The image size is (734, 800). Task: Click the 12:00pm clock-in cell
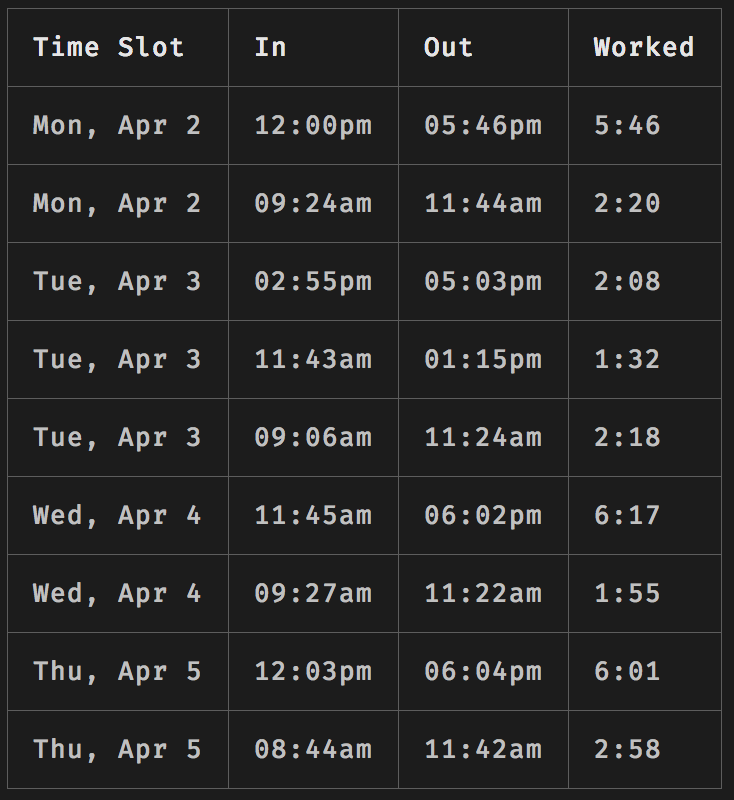click(x=313, y=126)
